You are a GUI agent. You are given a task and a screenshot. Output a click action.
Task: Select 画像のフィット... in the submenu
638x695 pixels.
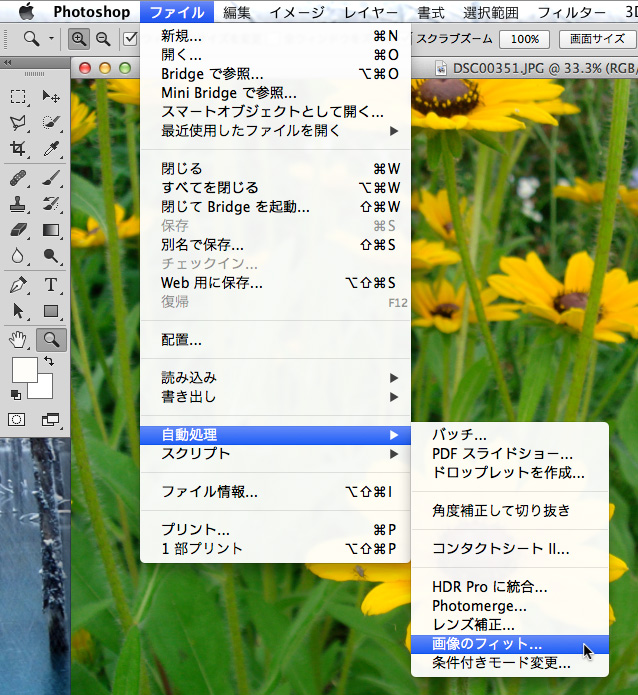[x=510, y=644]
